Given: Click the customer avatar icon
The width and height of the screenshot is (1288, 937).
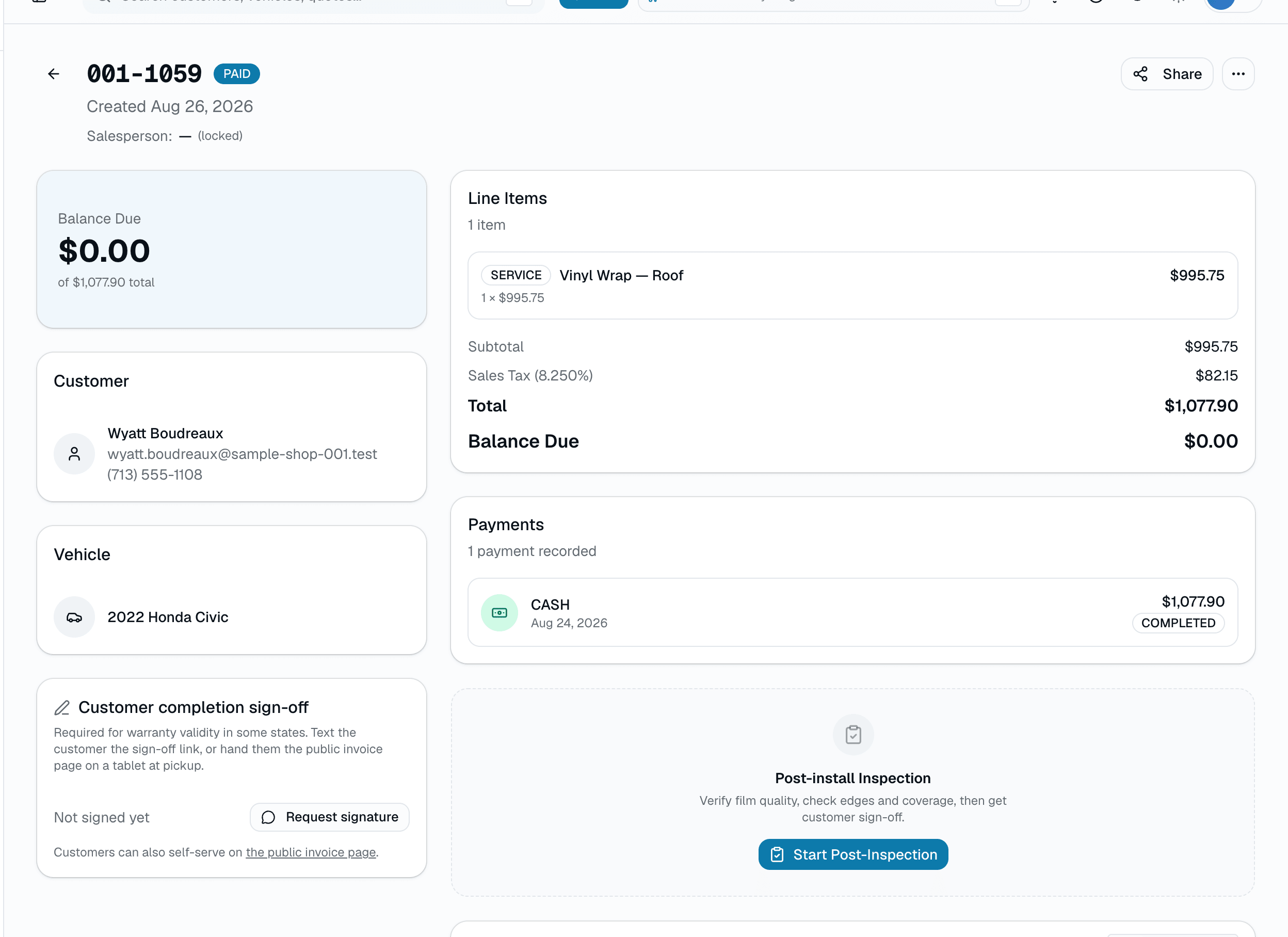Looking at the screenshot, I should (74, 454).
